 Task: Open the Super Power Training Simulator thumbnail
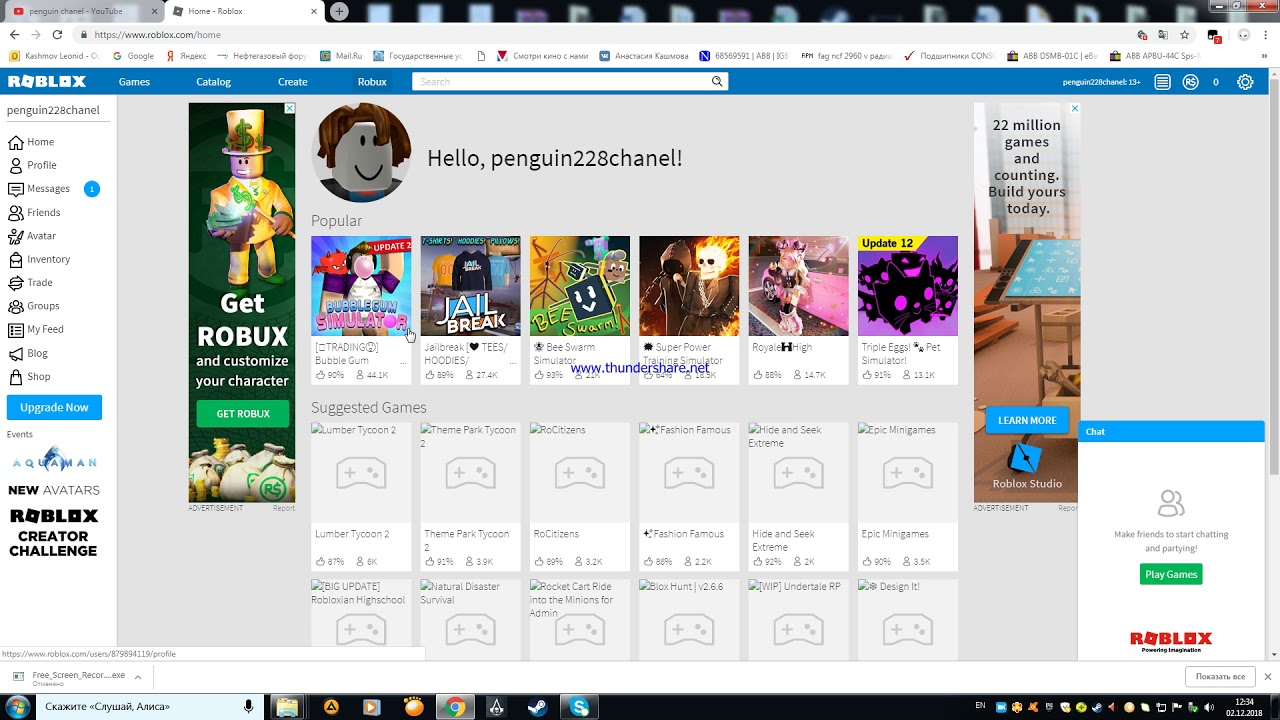[x=689, y=286]
